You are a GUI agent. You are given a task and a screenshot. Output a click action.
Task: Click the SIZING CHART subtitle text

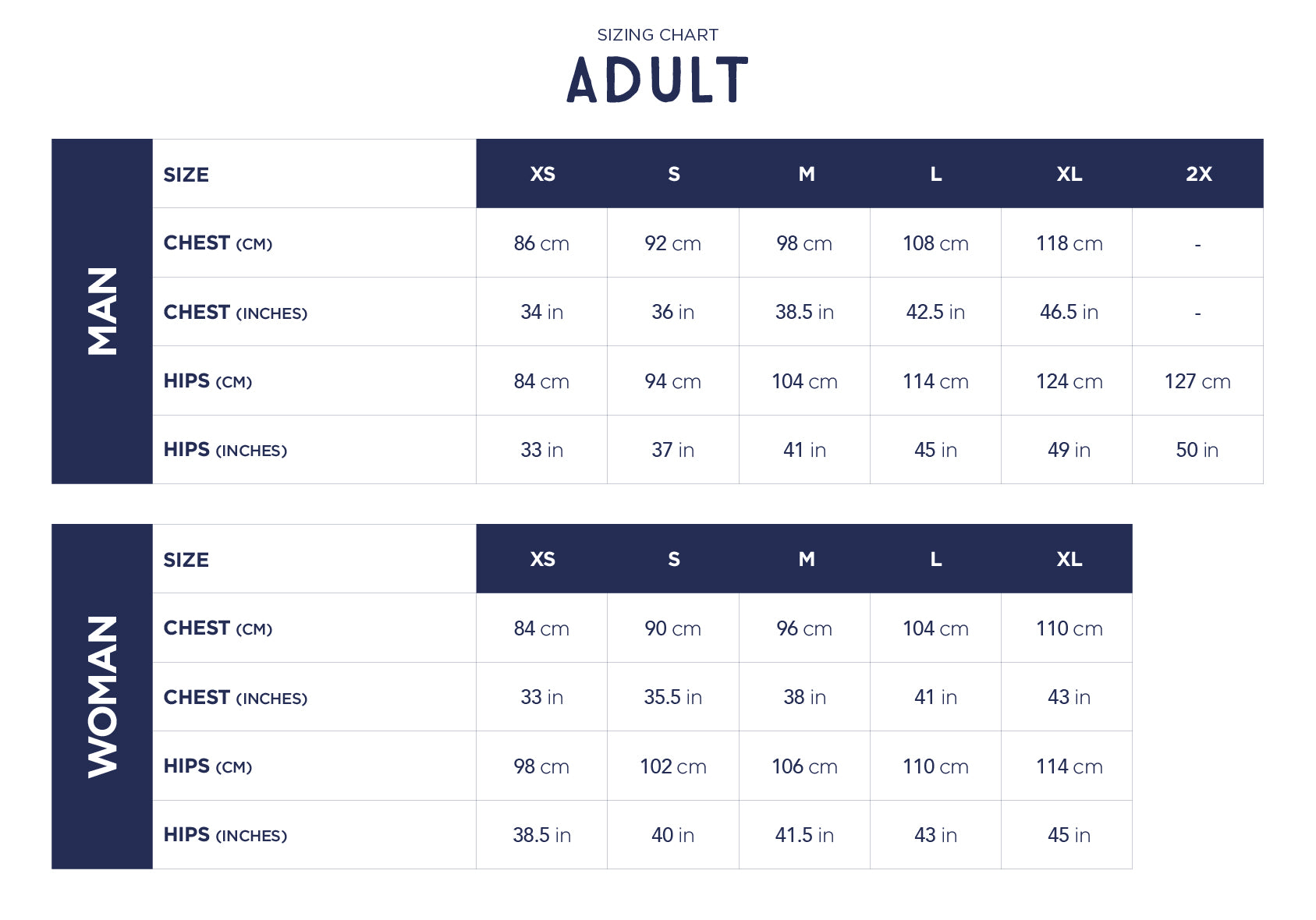click(x=658, y=35)
